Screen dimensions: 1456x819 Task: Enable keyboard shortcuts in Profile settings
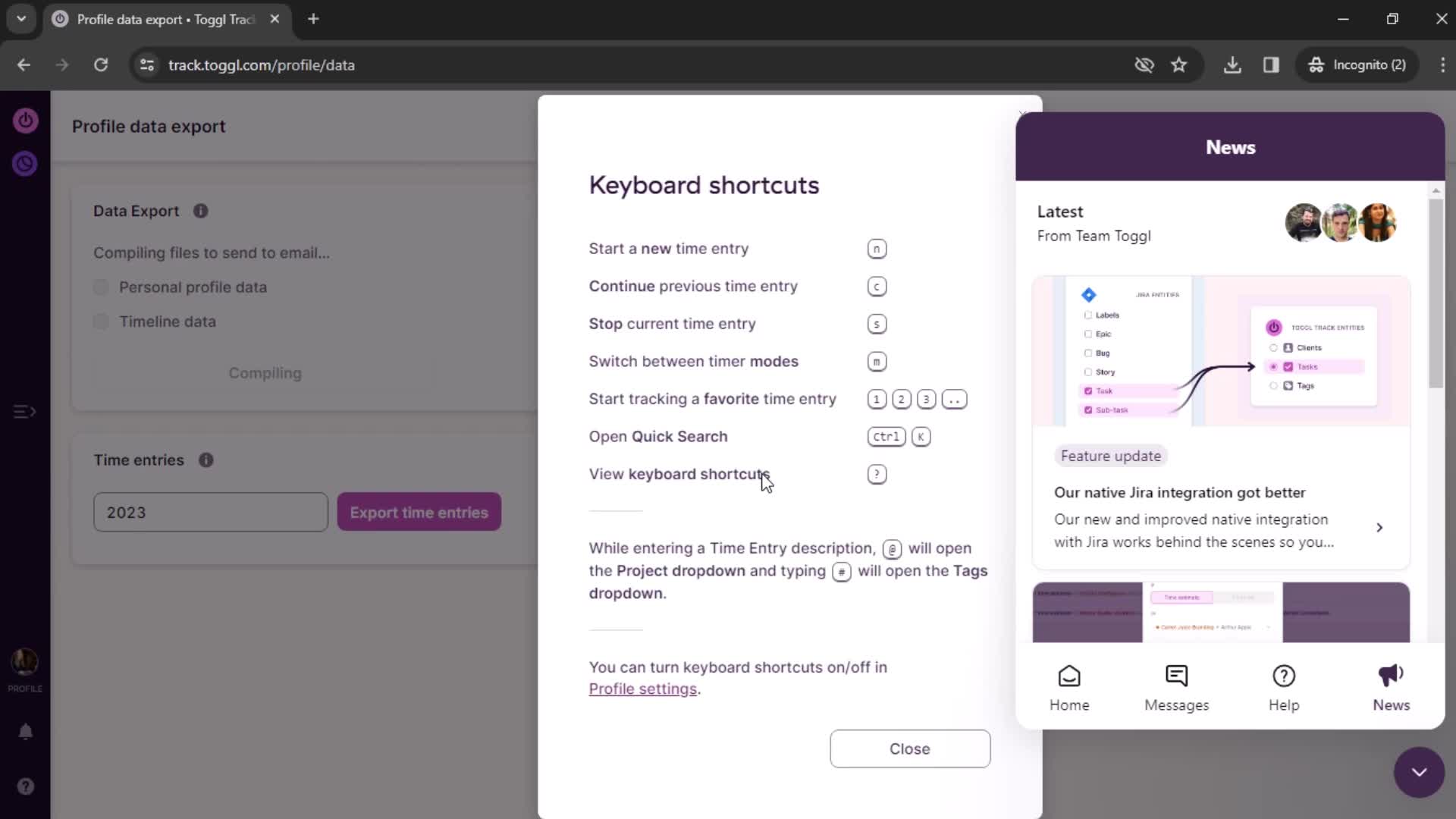coord(641,689)
